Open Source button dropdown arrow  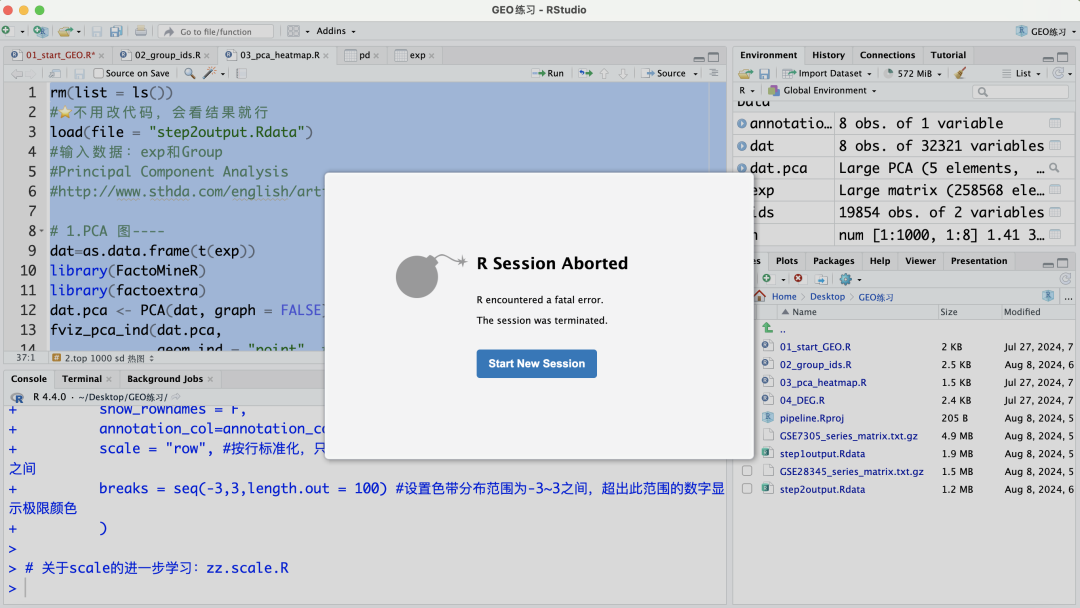696,73
